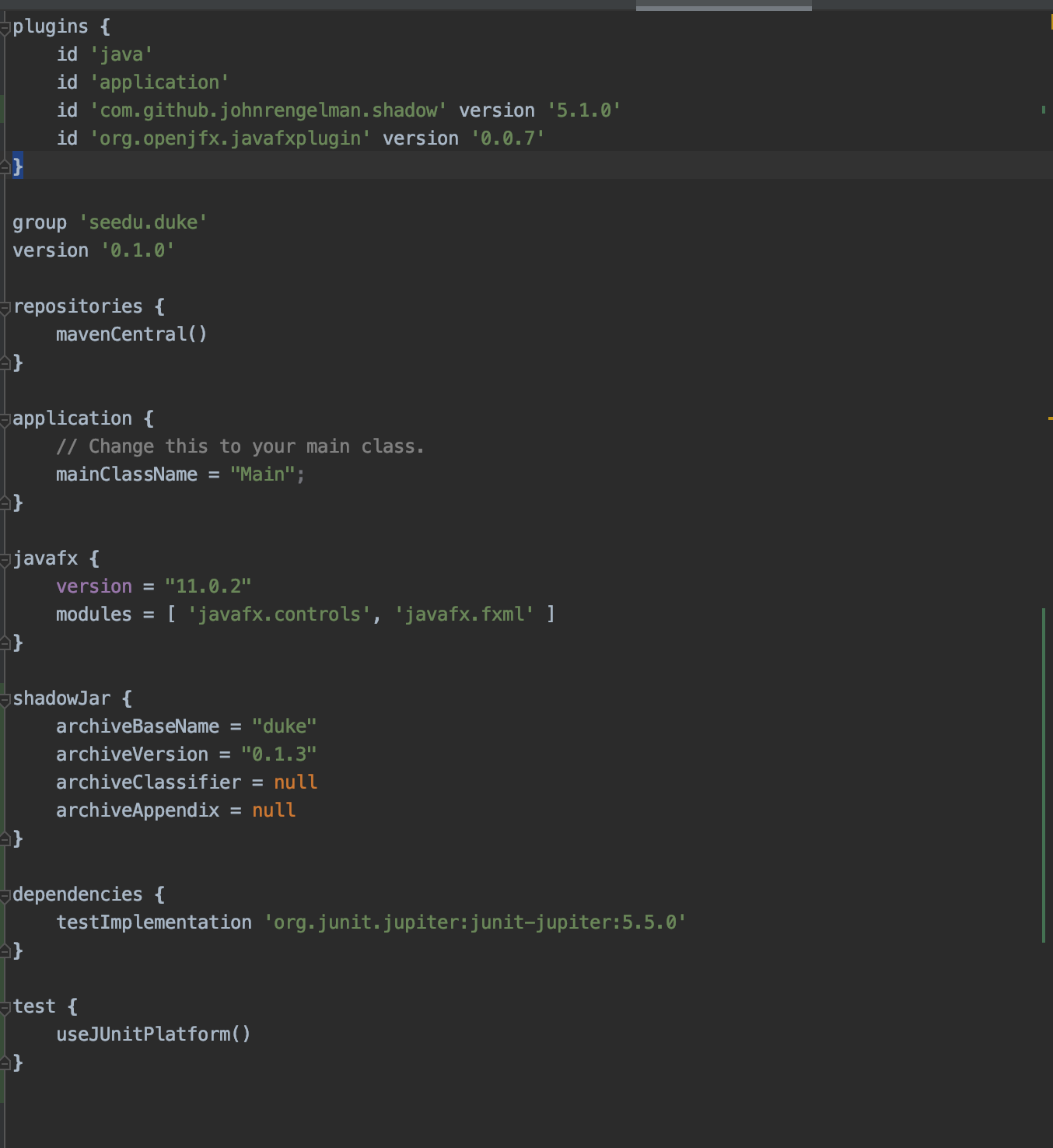The width and height of the screenshot is (1053, 1148).
Task: Click the javafxplugin version '0.0.7'
Action: pos(508,138)
